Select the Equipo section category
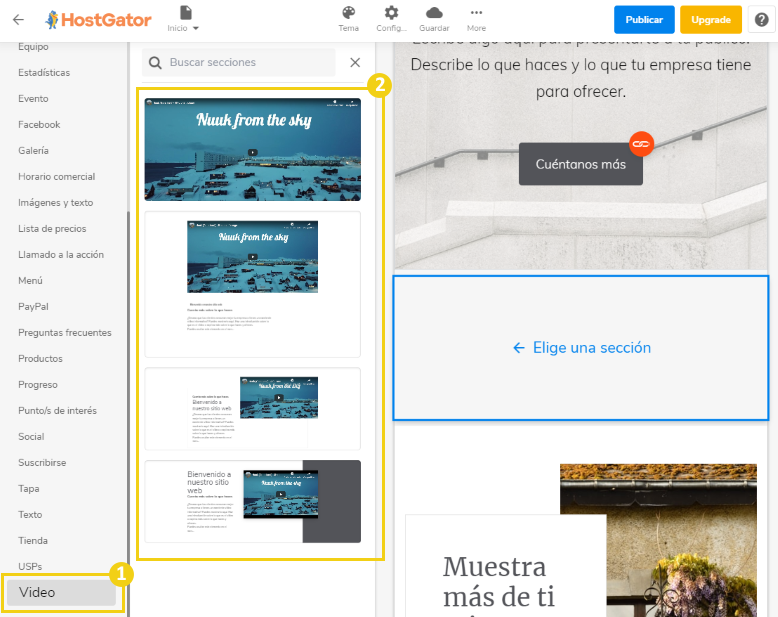 [33, 47]
